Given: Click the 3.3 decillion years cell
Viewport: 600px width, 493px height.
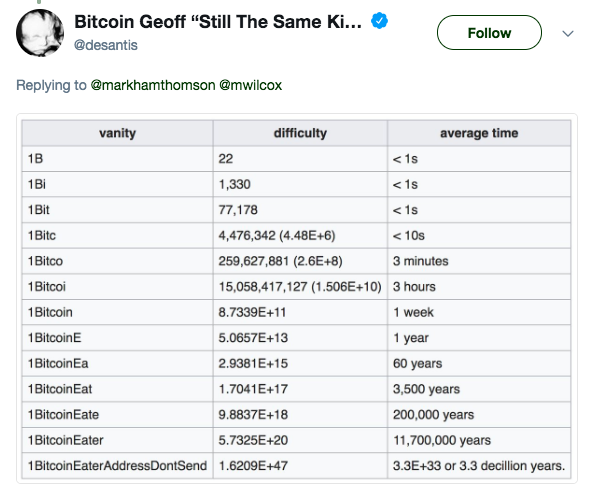Looking at the screenshot, I should tap(479, 465).
